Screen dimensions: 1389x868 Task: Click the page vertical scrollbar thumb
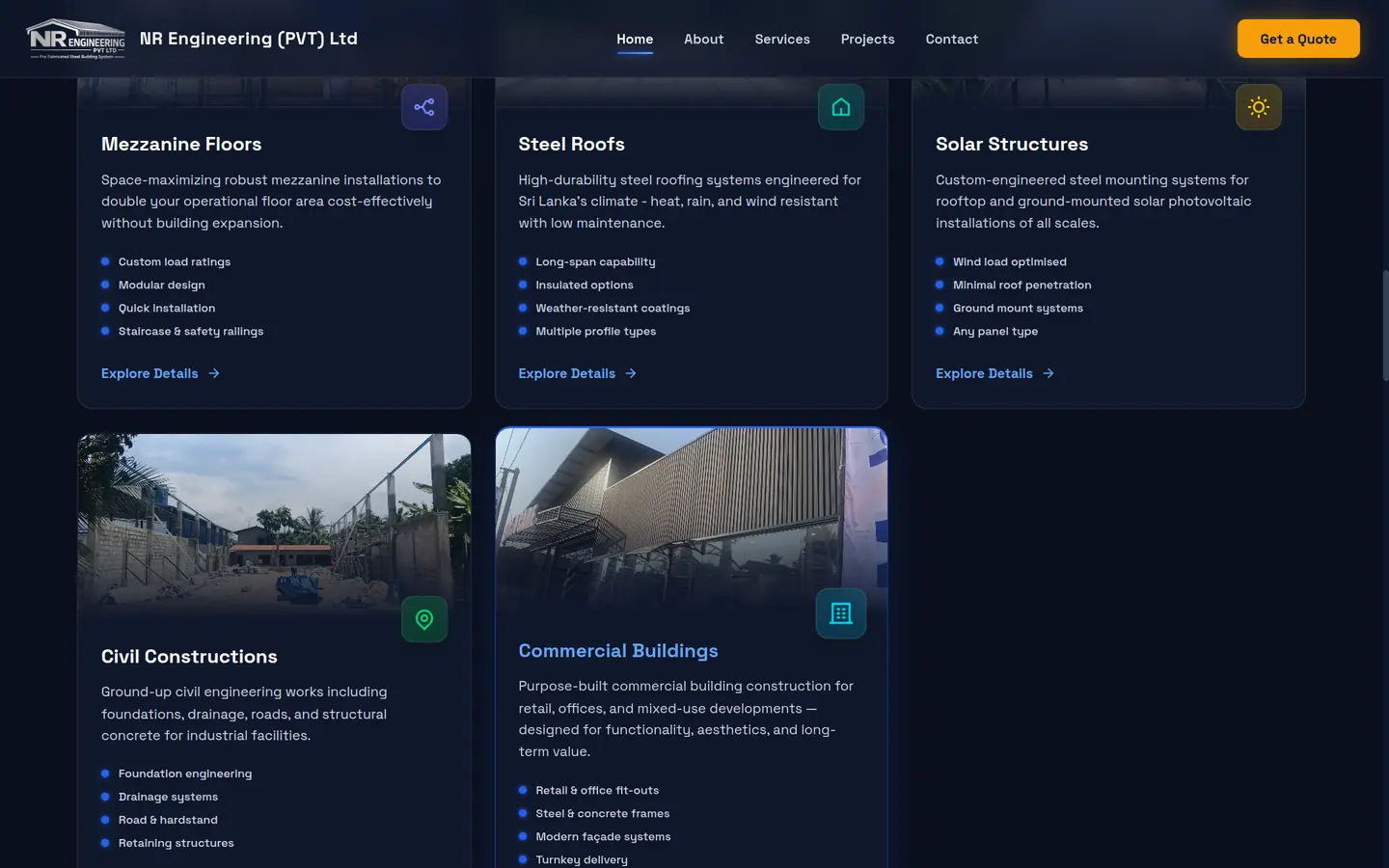point(1385,325)
